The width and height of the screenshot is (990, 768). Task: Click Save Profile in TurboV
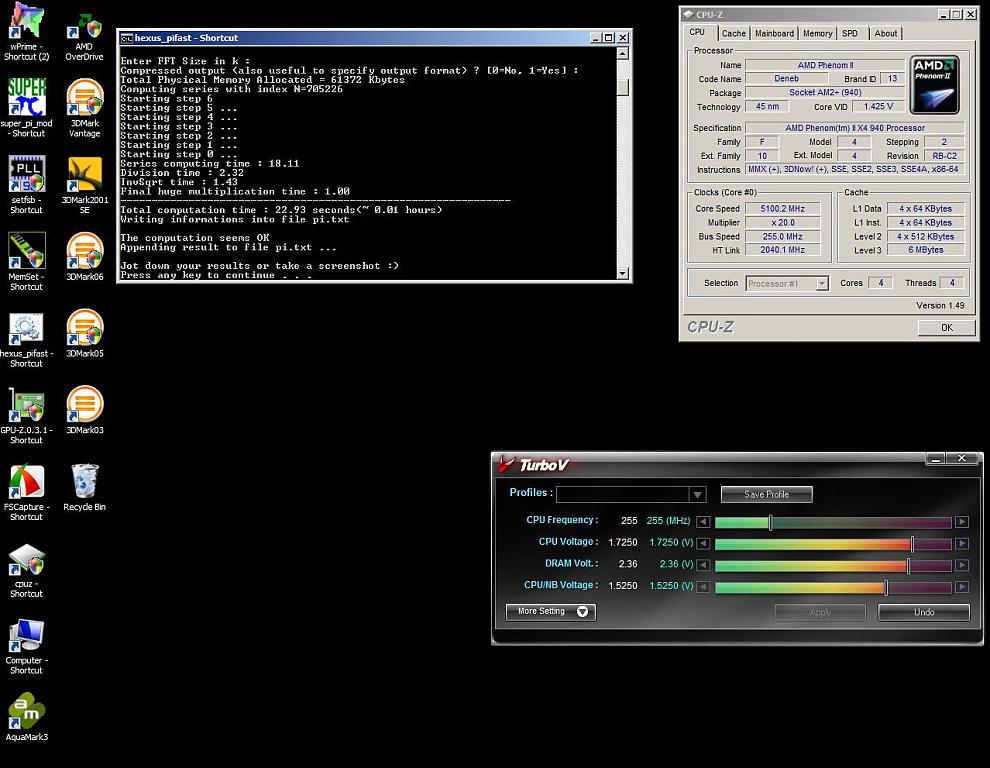[x=766, y=495]
